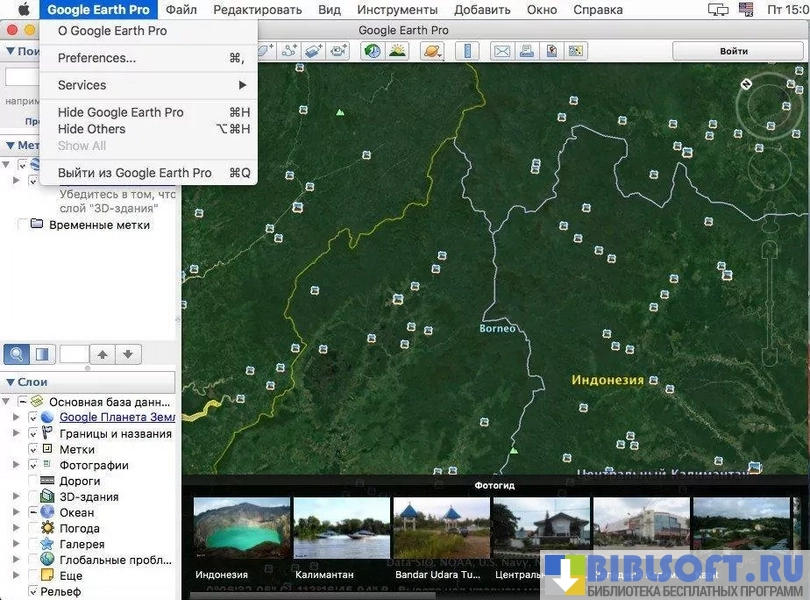
Task: Select the Калимантан tour thumbnail
Action: point(342,535)
